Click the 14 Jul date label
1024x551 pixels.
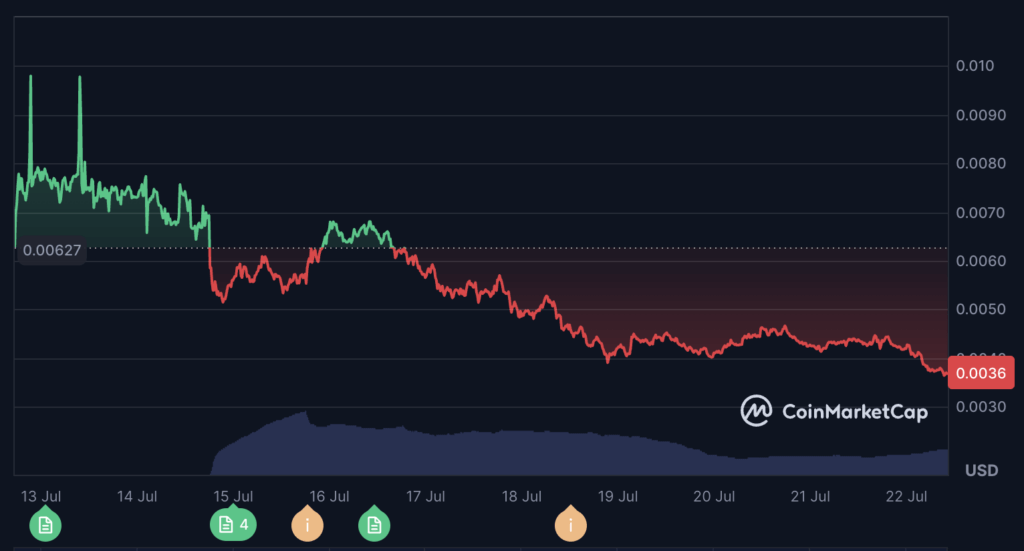(x=137, y=496)
